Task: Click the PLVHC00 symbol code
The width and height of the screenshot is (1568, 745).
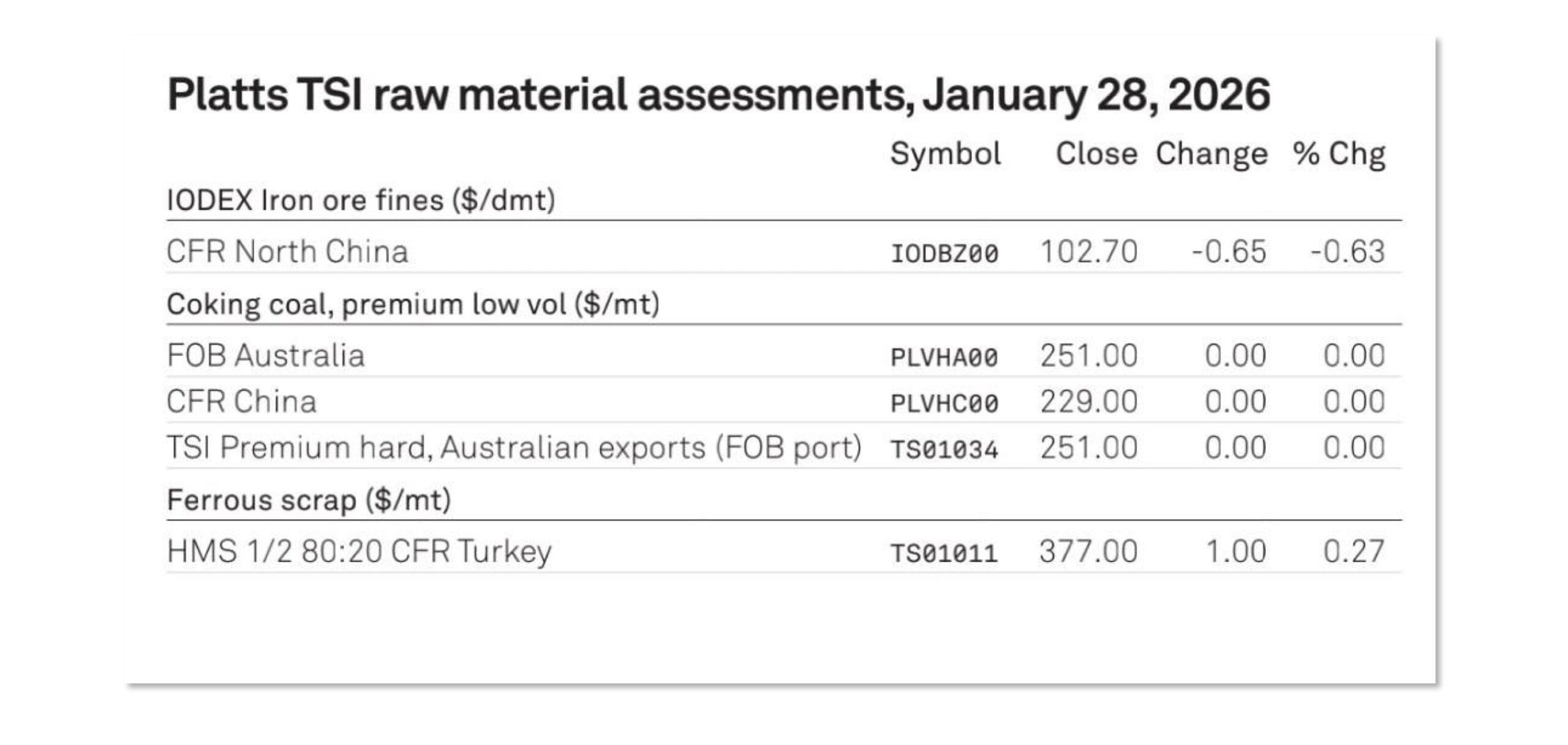Action: click(x=944, y=403)
